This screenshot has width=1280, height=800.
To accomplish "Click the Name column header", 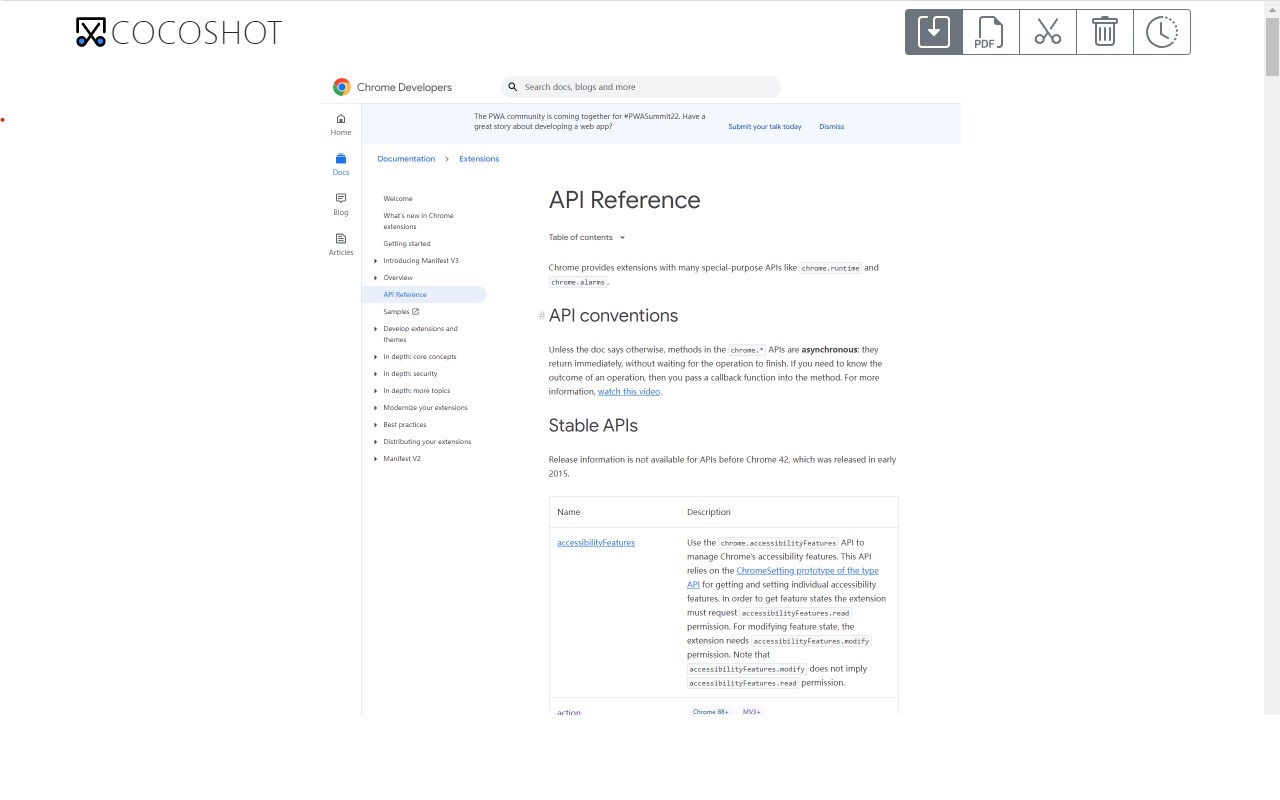I will click(569, 512).
